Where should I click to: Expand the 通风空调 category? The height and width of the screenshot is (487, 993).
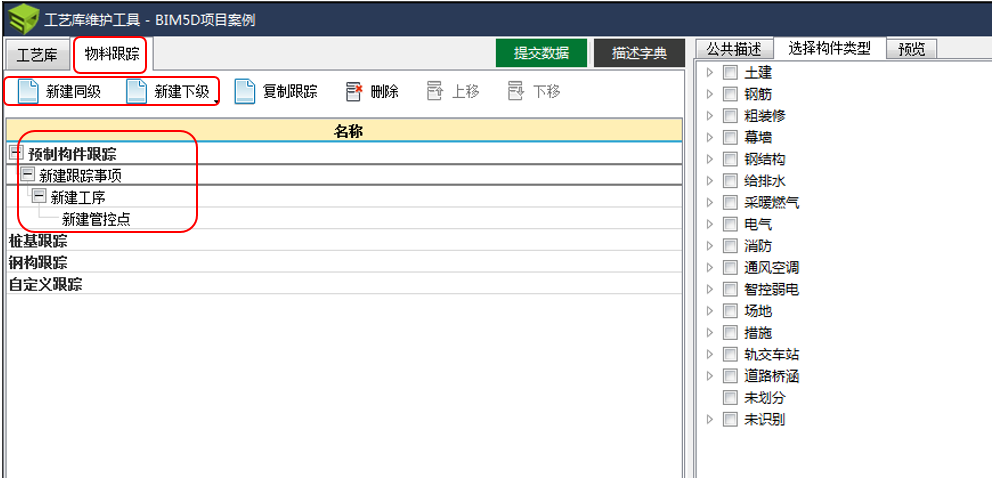[709, 268]
